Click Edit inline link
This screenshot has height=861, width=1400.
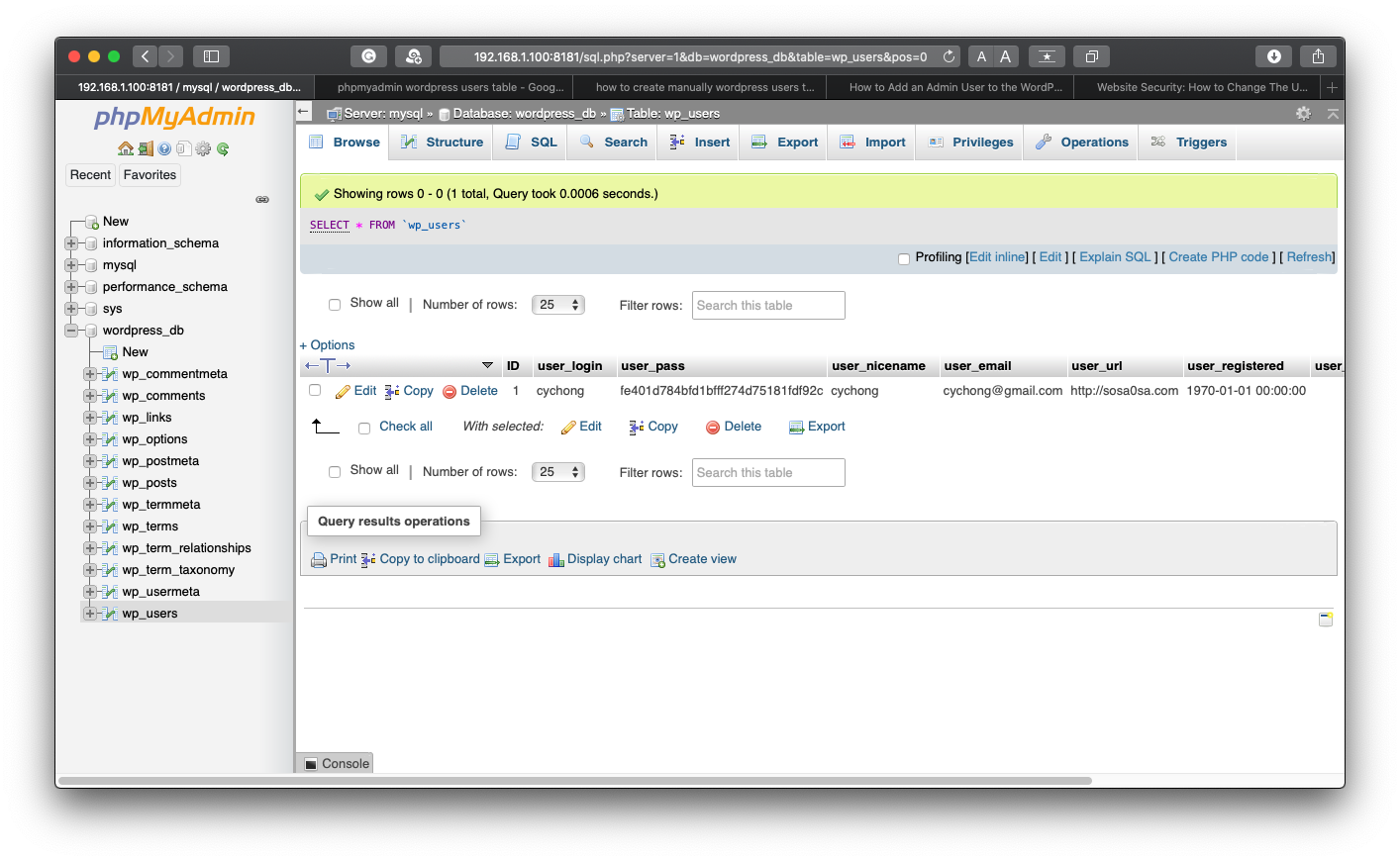(998, 257)
